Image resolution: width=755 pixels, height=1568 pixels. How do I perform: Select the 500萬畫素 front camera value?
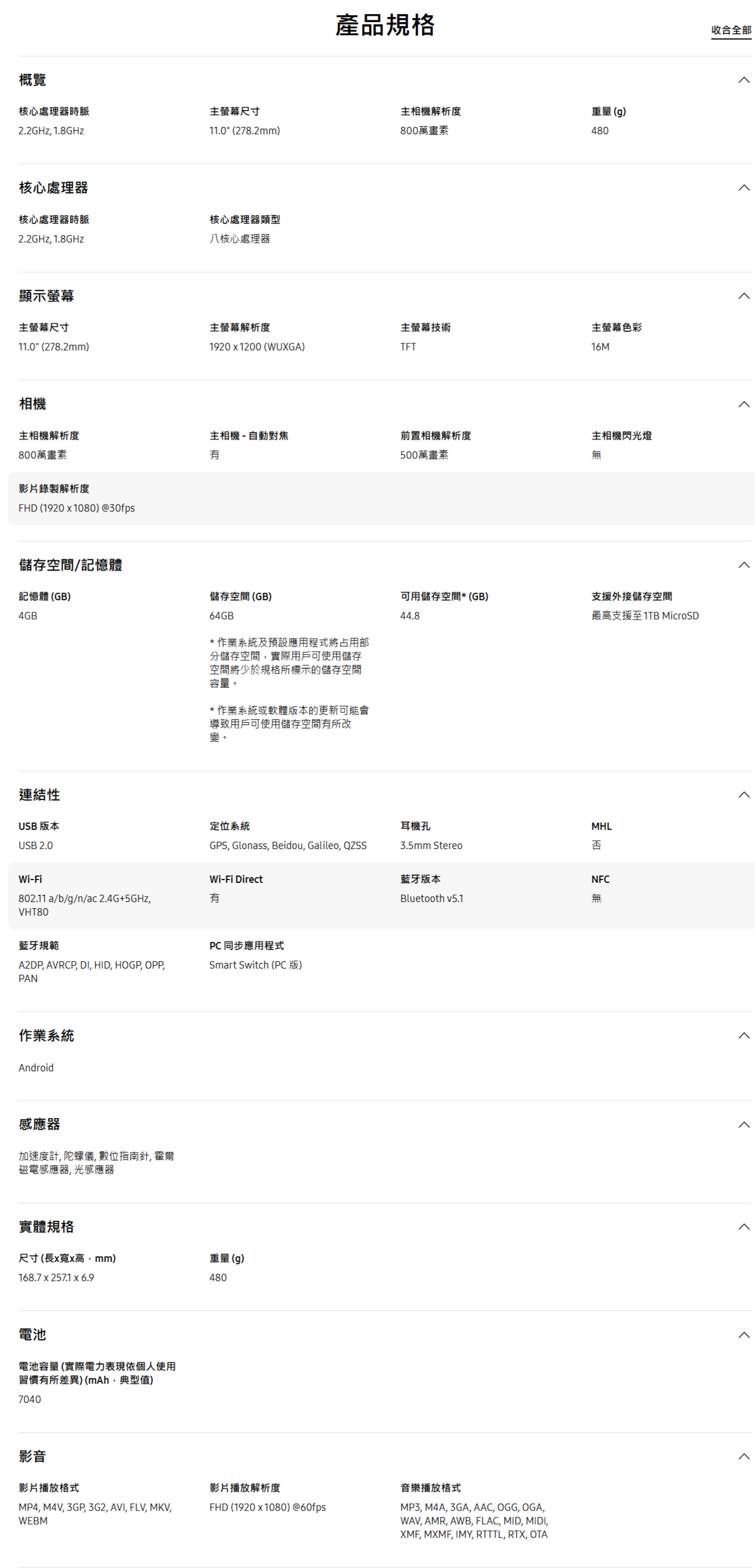pyautogui.click(x=424, y=454)
